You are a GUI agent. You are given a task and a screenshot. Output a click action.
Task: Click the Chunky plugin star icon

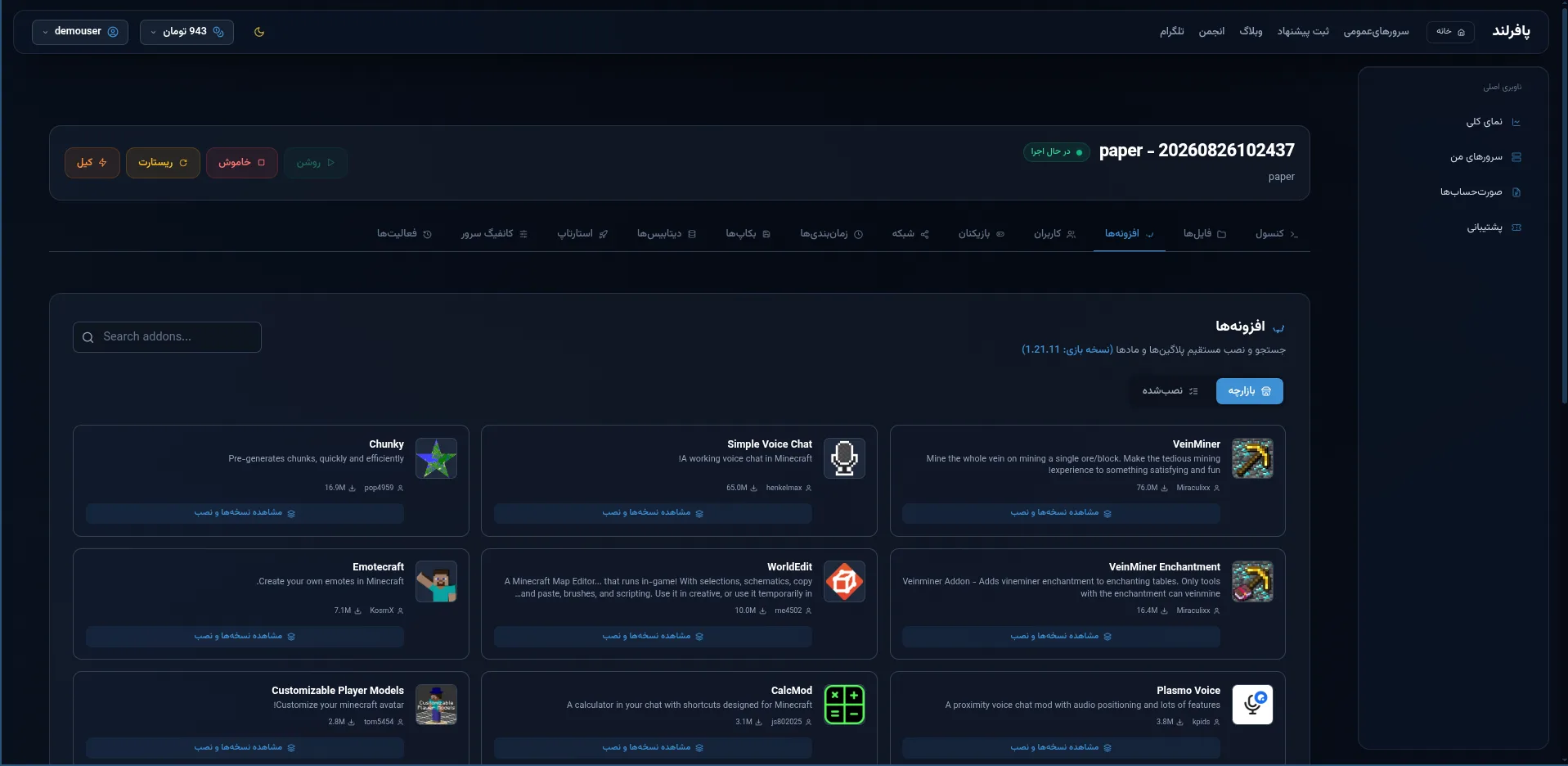[436, 458]
